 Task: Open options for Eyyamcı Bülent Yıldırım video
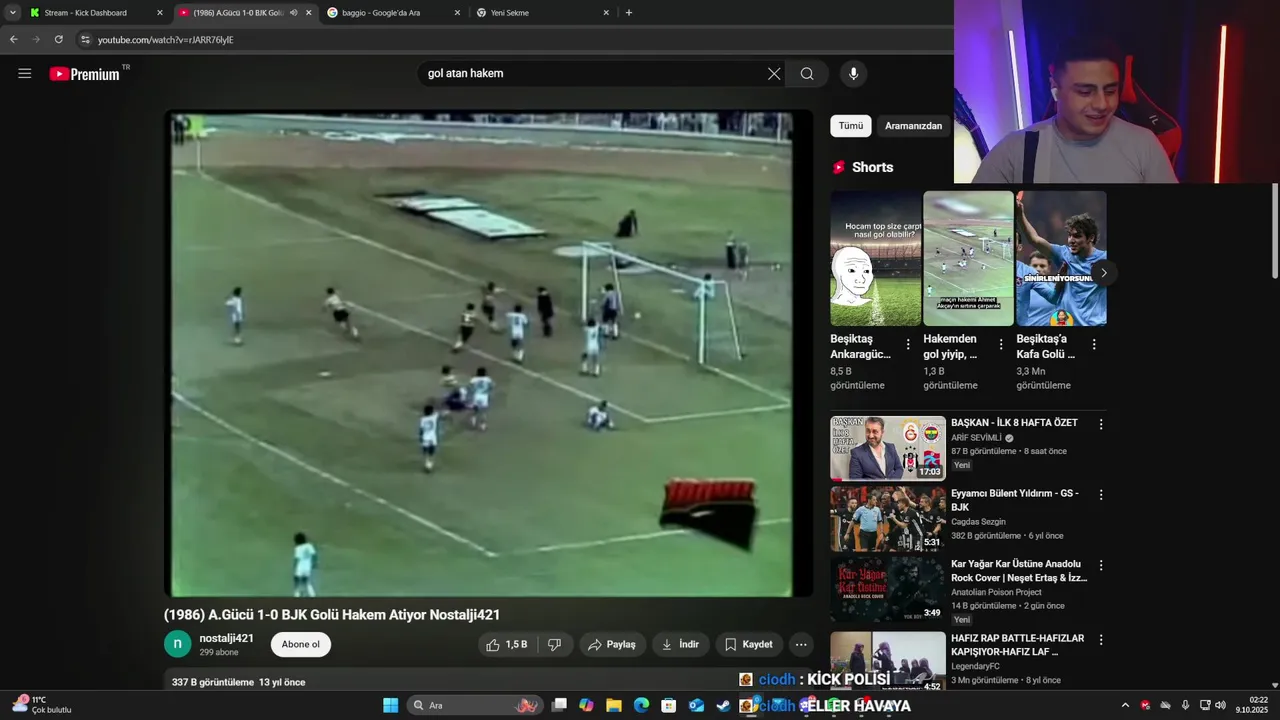pos(1101,495)
